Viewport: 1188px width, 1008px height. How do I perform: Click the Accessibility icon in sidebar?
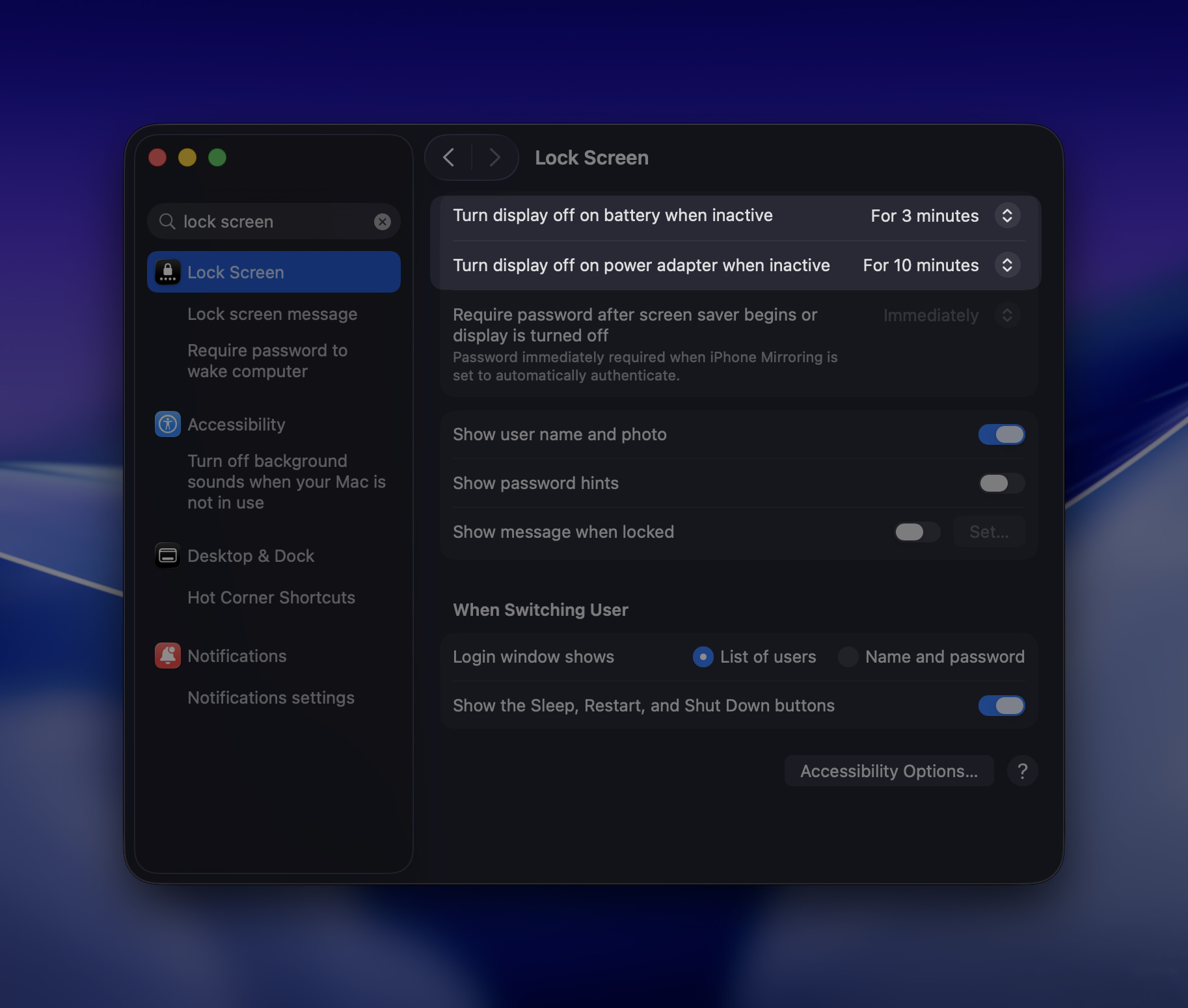coord(168,425)
